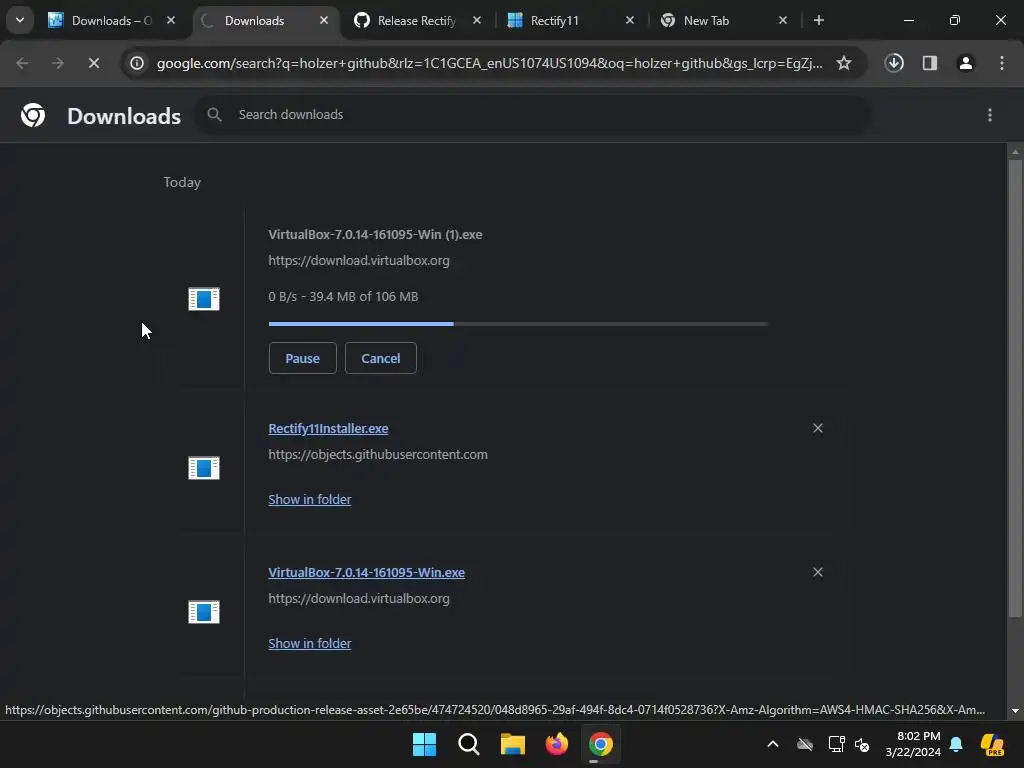
Task: Focus the Search downloads field
Action: pyautogui.click(x=533, y=115)
